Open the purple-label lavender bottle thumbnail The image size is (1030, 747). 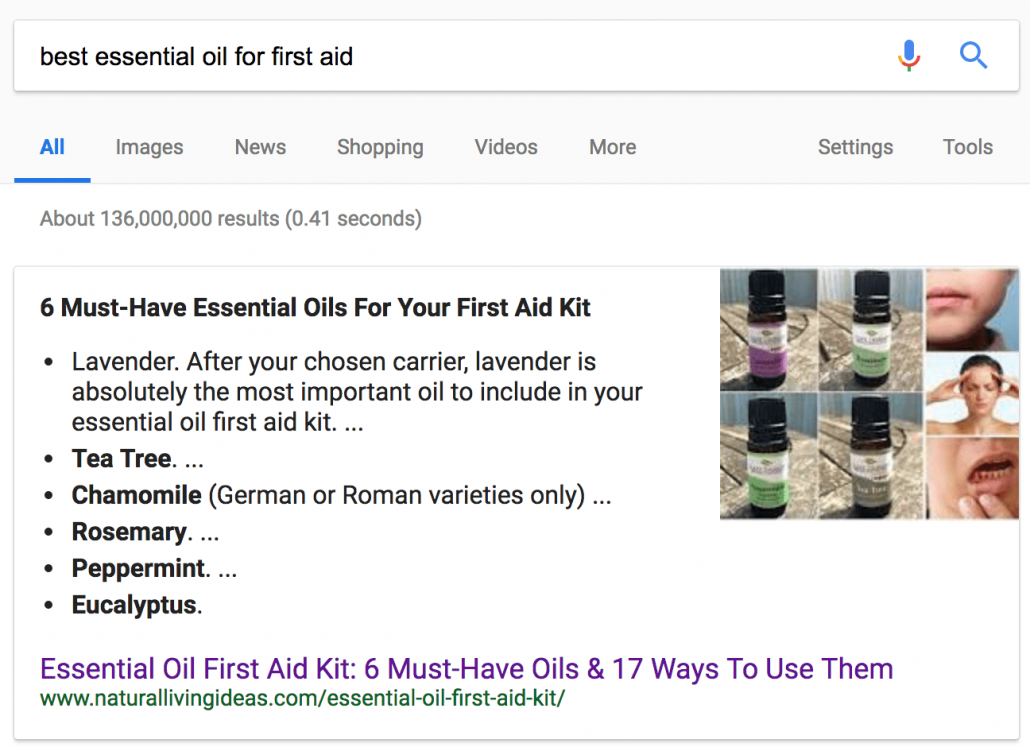tap(769, 330)
